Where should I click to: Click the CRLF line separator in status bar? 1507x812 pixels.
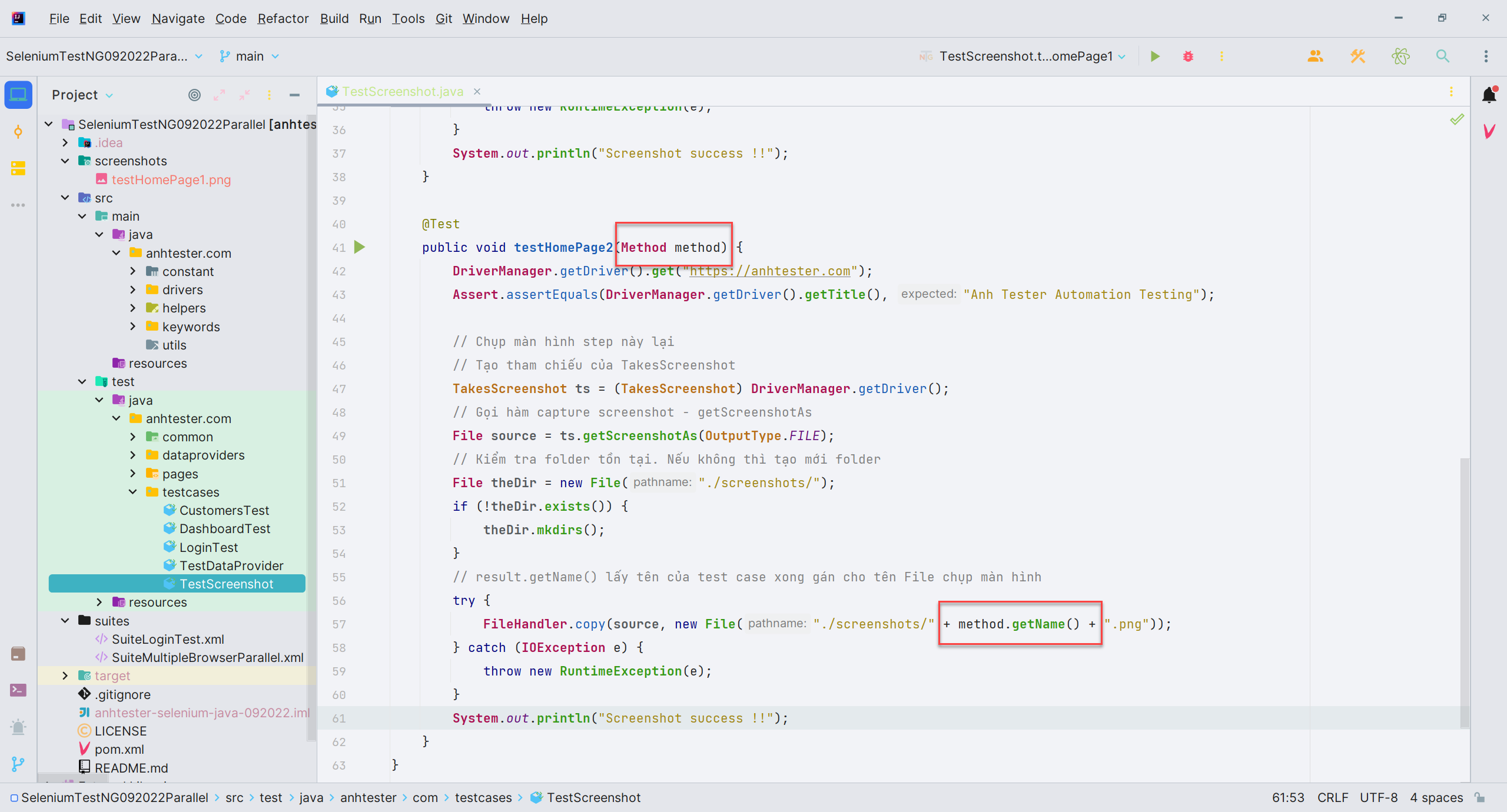tap(1332, 798)
